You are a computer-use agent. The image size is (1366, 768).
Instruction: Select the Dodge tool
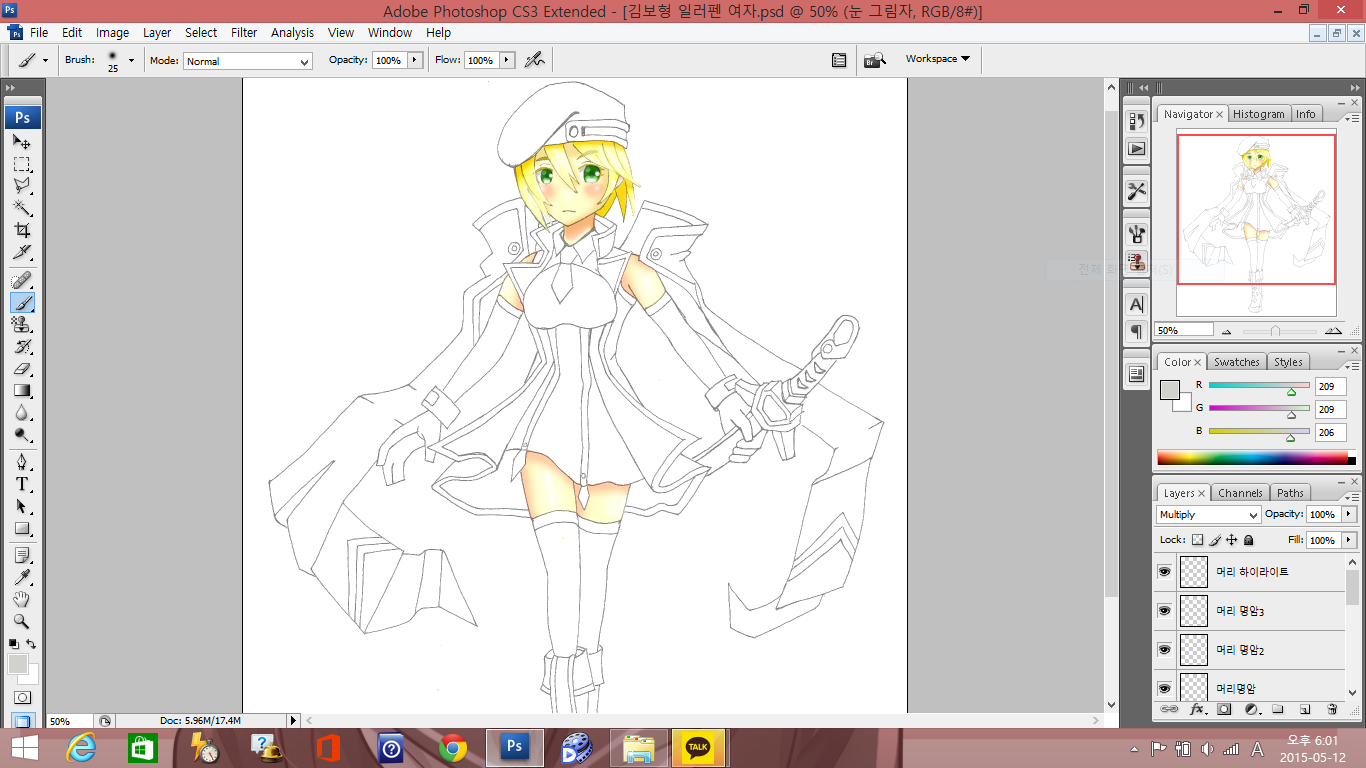click(22, 434)
